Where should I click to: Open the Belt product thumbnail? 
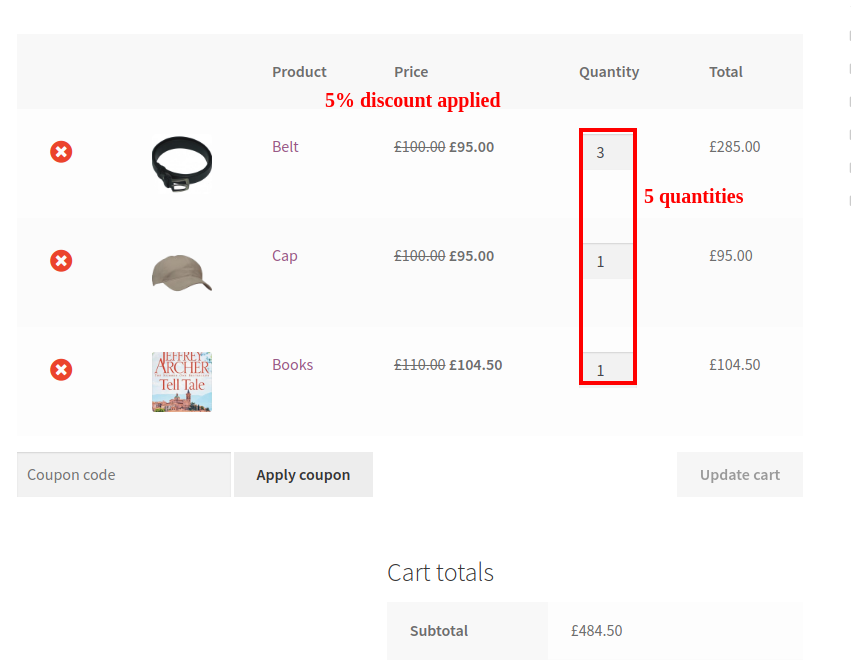tap(182, 164)
